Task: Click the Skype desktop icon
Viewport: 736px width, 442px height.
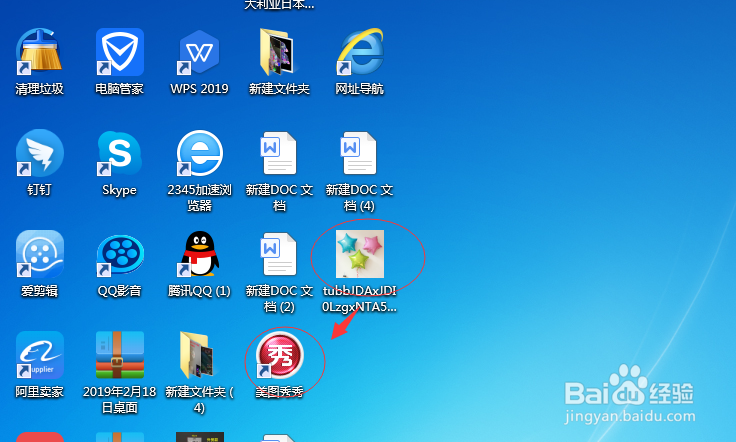Action: 120,153
